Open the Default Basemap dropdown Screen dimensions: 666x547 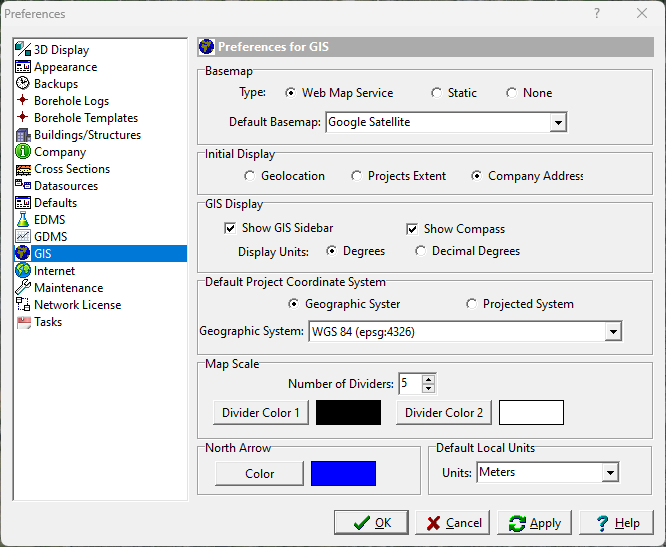point(558,123)
